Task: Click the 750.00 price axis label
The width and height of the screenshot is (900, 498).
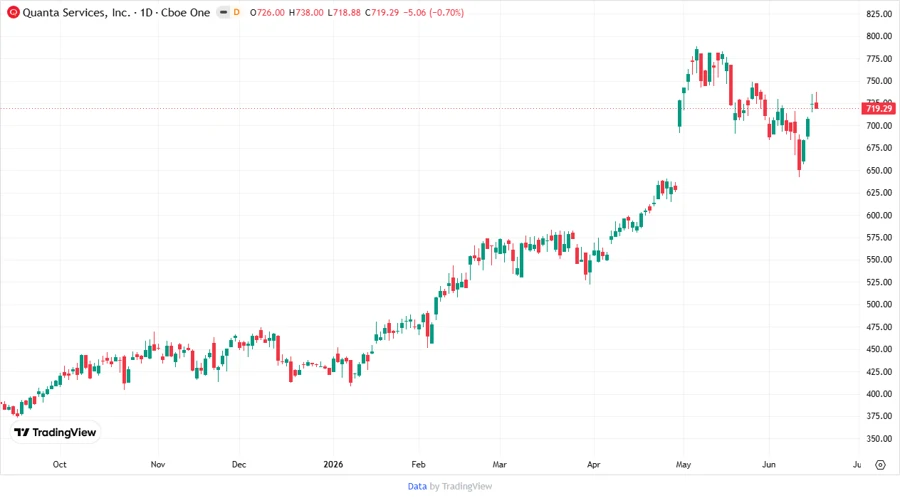Action: click(879, 81)
